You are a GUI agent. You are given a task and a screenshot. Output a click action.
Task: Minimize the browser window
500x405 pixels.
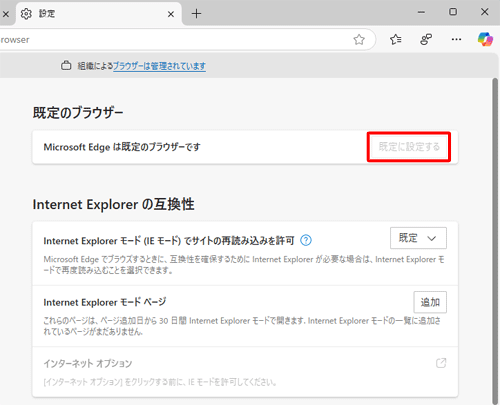coord(421,12)
